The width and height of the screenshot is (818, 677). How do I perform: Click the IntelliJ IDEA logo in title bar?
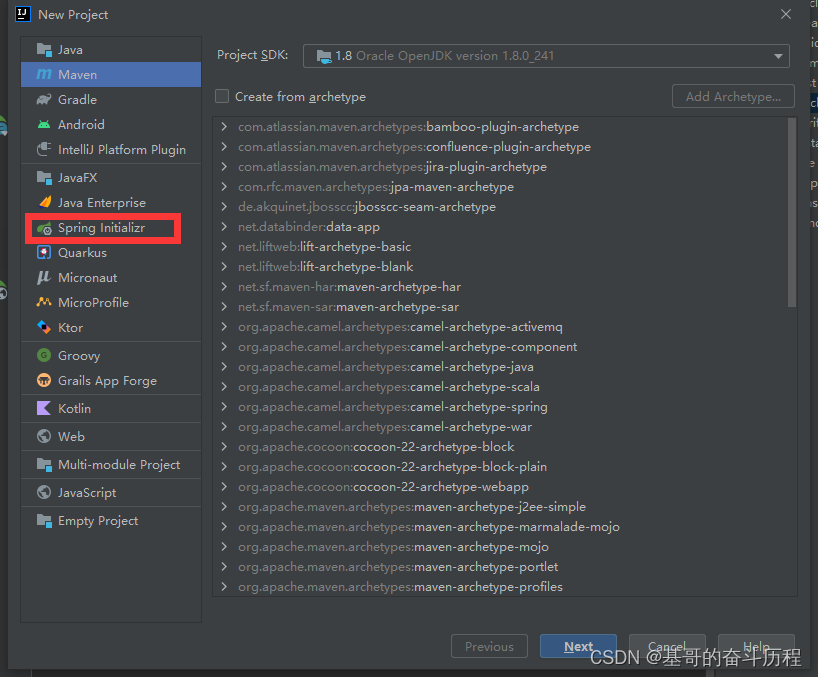[23, 14]
